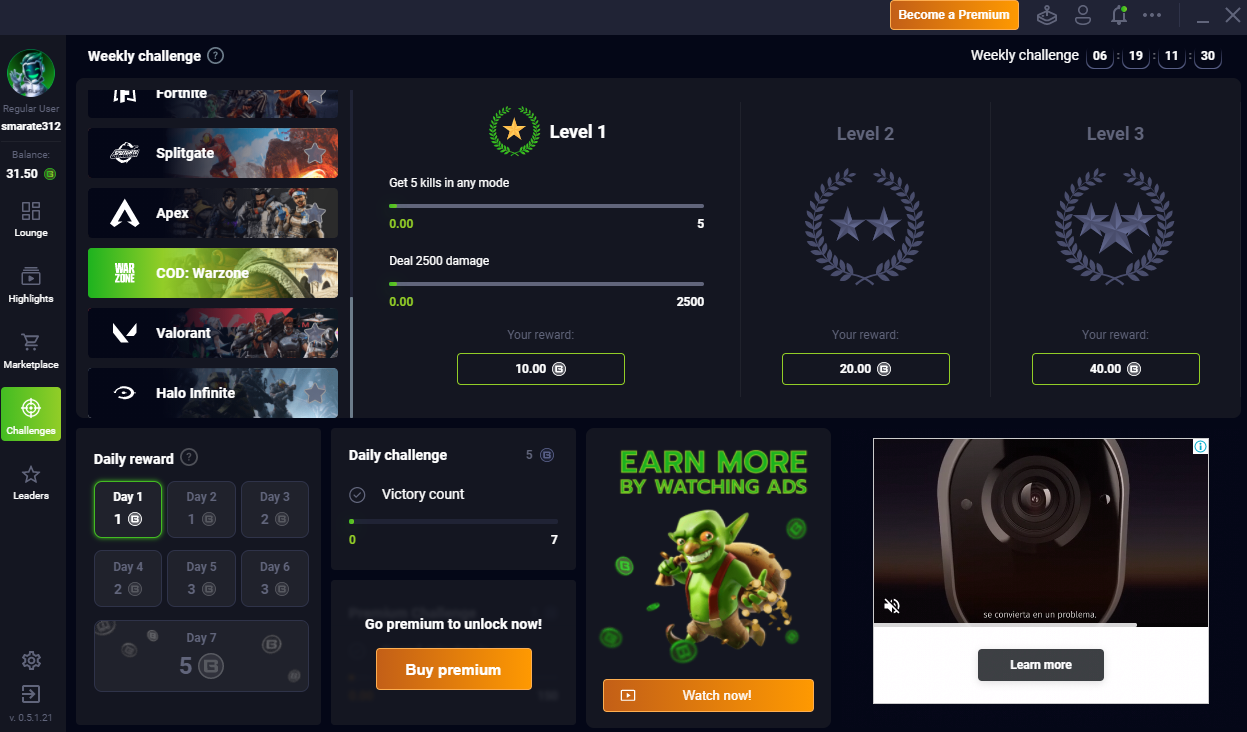Go to the Marketplace cart icon
Screen dimensions: 1247x732
click(x=31, y=343)
